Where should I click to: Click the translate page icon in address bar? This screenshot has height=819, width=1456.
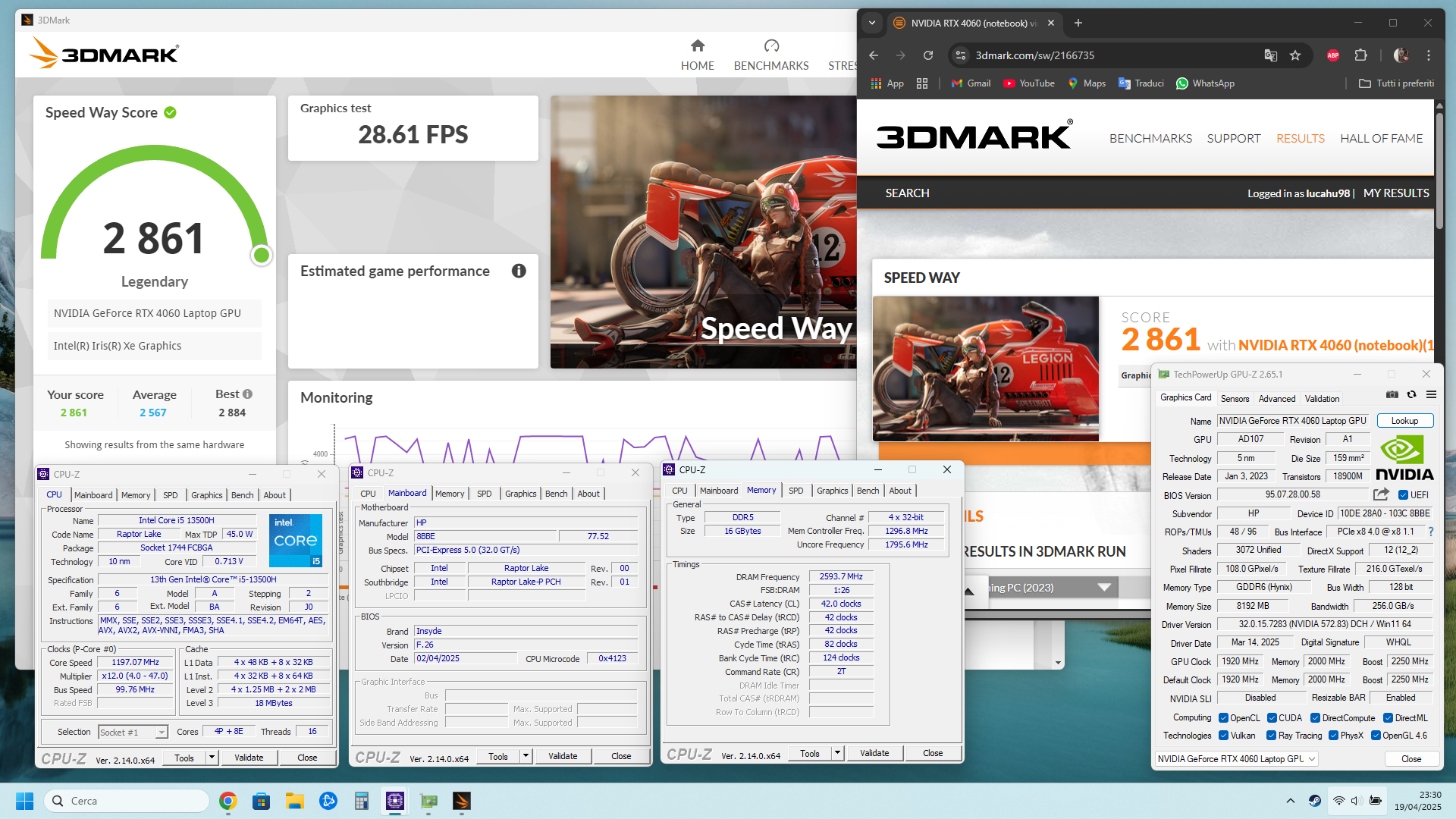[1271, 55]
